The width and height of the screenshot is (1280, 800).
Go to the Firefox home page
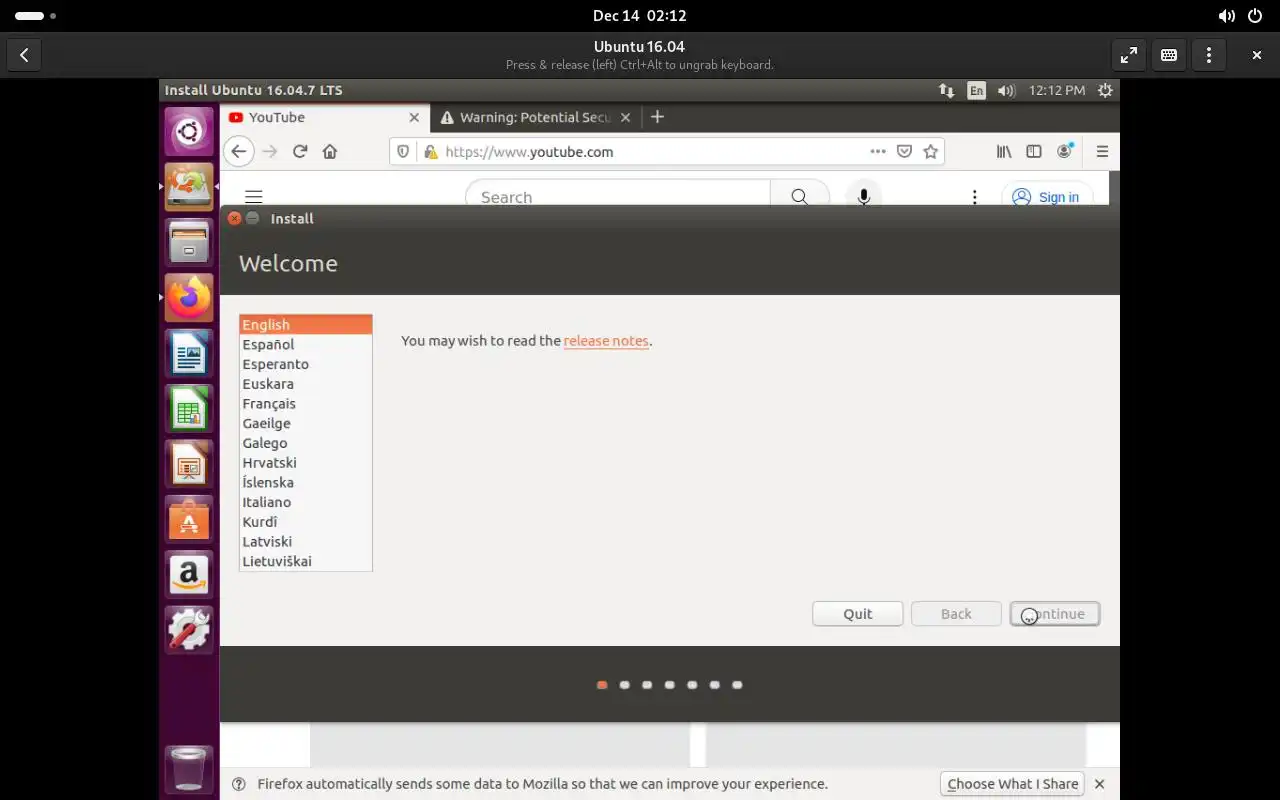click(x=330, y=152)
